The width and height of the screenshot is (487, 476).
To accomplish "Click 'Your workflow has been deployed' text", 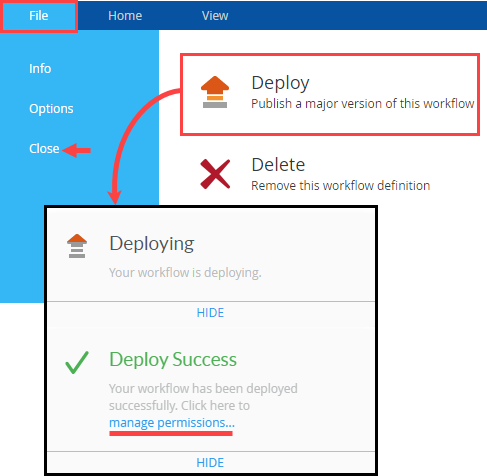I will pyautogui.click(x=203, y=389).
